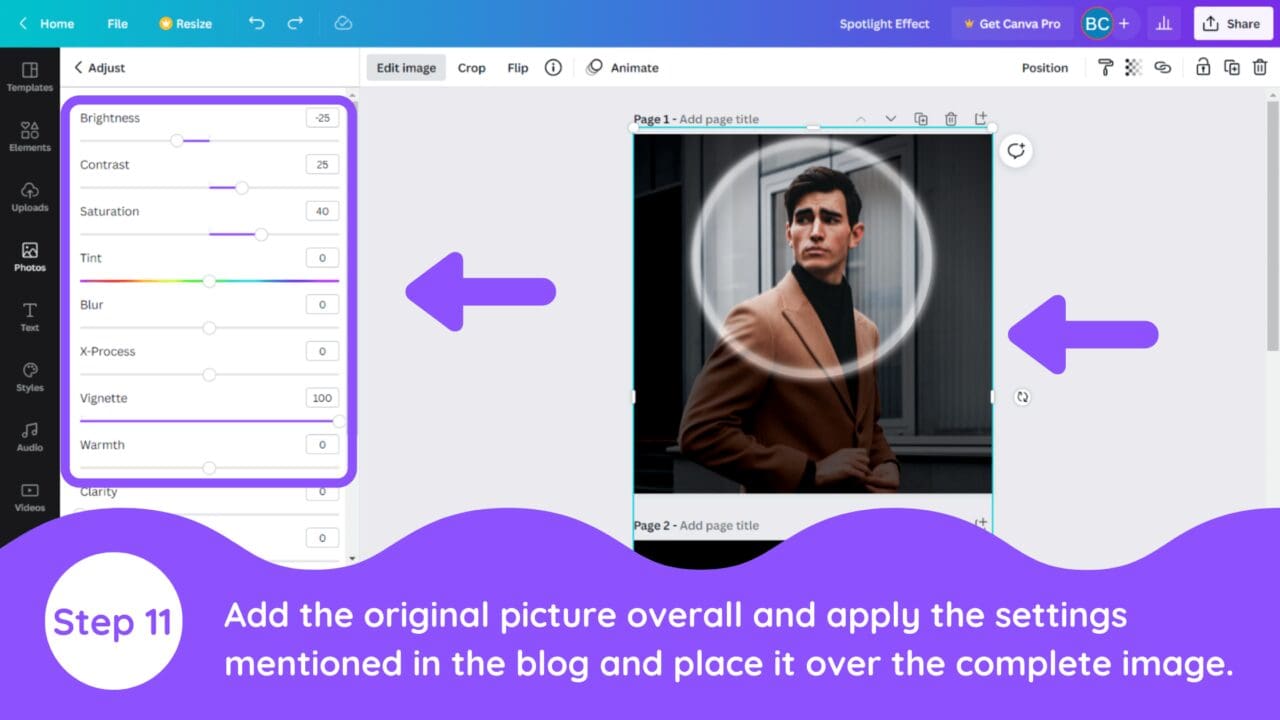Switch to the Crop tab
Image resolution: width=1280 pixels, height=720 pixels.
coord(471,67)
